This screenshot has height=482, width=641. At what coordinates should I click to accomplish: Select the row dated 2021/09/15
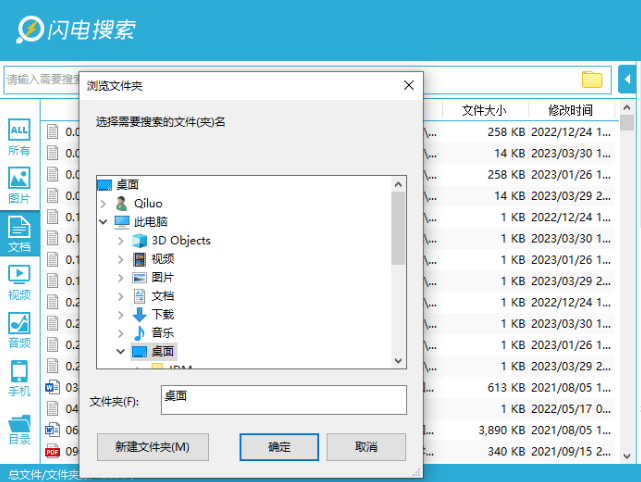point(327,451)
